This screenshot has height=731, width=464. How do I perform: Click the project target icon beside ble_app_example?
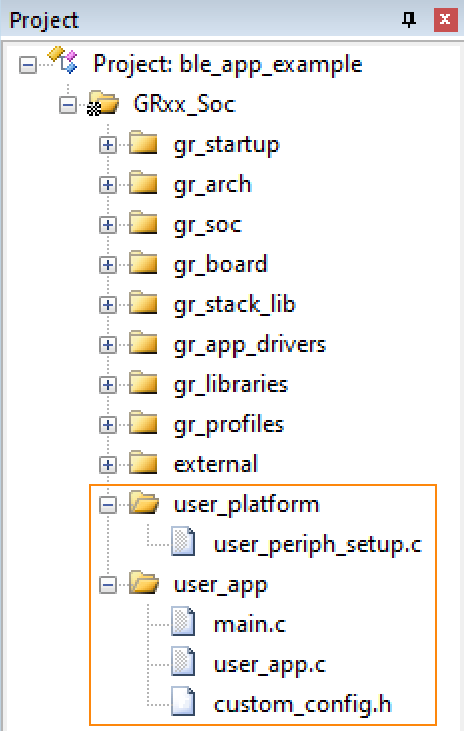click(x=63, y=60)
